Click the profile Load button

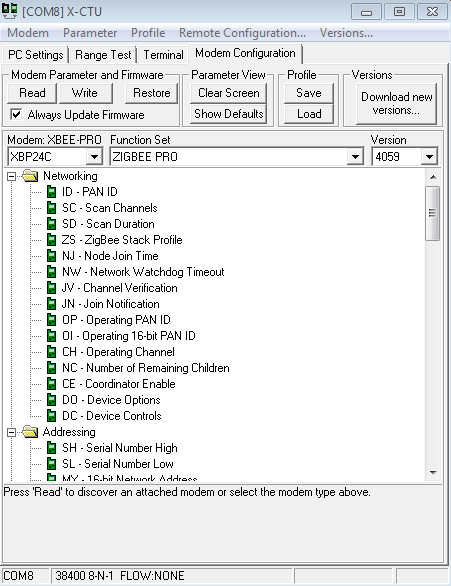(309, 114)
